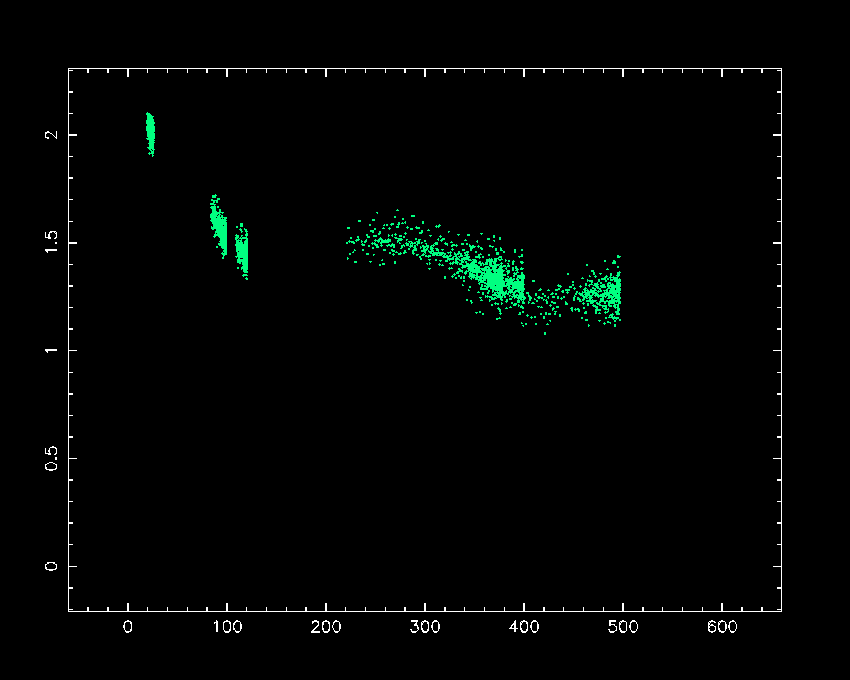
Task: Click the x-axis label 400
Action: (x=524, y=627)
